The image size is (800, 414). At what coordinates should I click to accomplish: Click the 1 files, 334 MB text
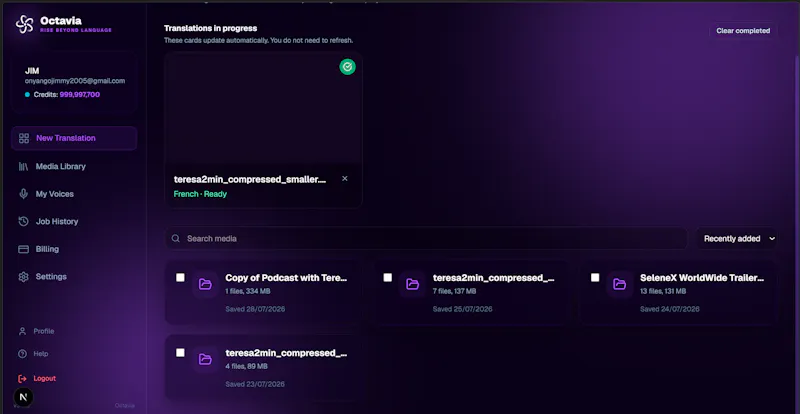pos(248,291)
